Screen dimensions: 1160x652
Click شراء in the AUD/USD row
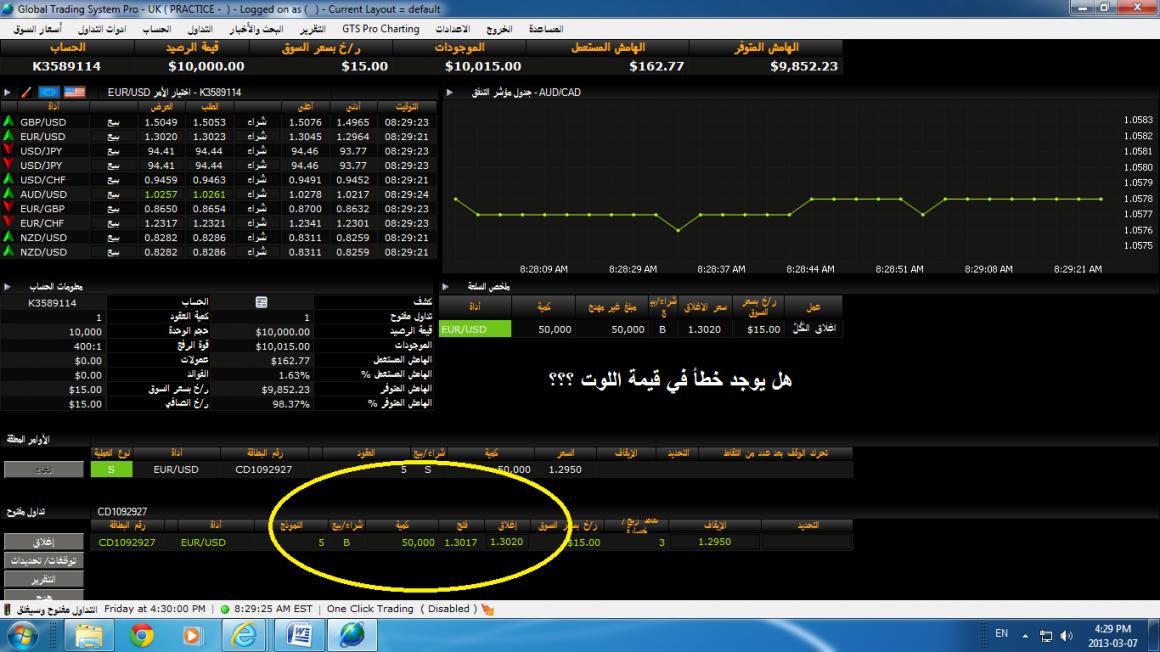click(257, 194)
